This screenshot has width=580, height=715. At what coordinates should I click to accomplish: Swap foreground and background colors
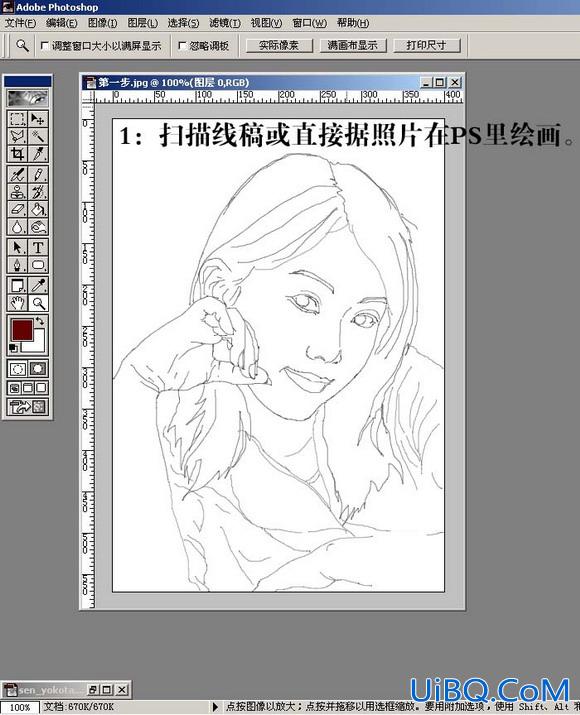40,321
